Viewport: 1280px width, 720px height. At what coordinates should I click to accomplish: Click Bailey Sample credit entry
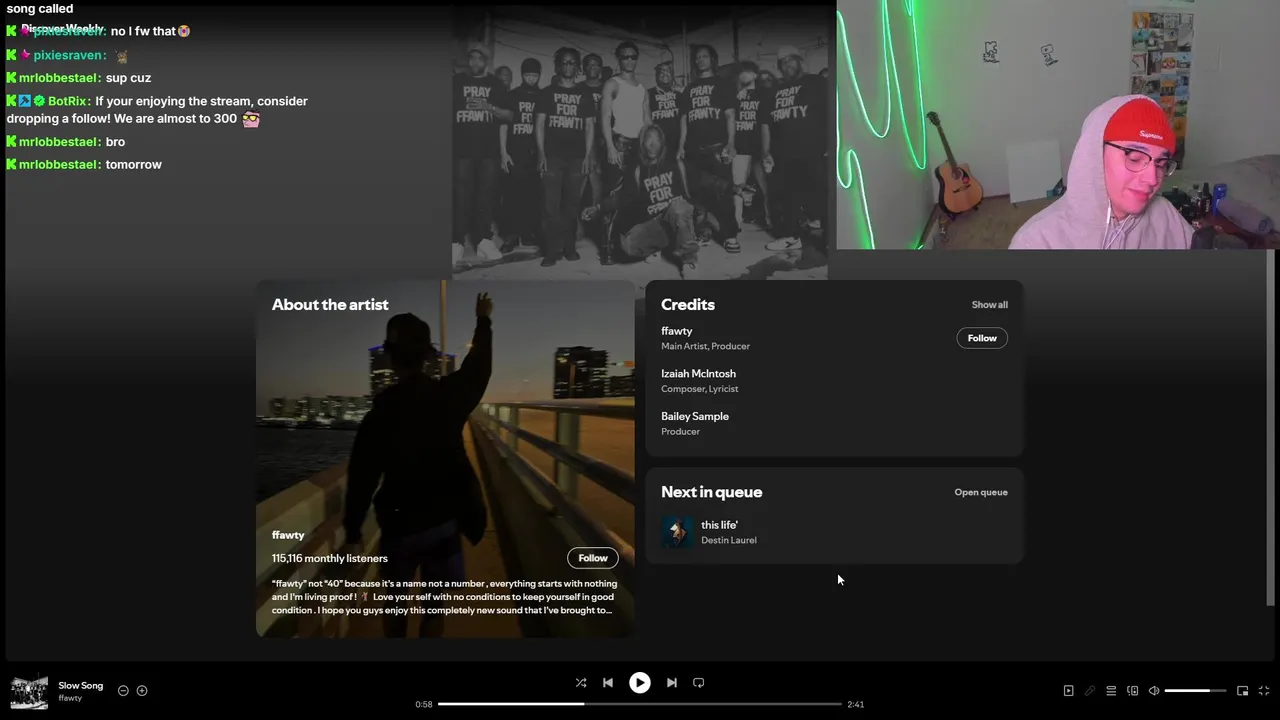(695, 423)
